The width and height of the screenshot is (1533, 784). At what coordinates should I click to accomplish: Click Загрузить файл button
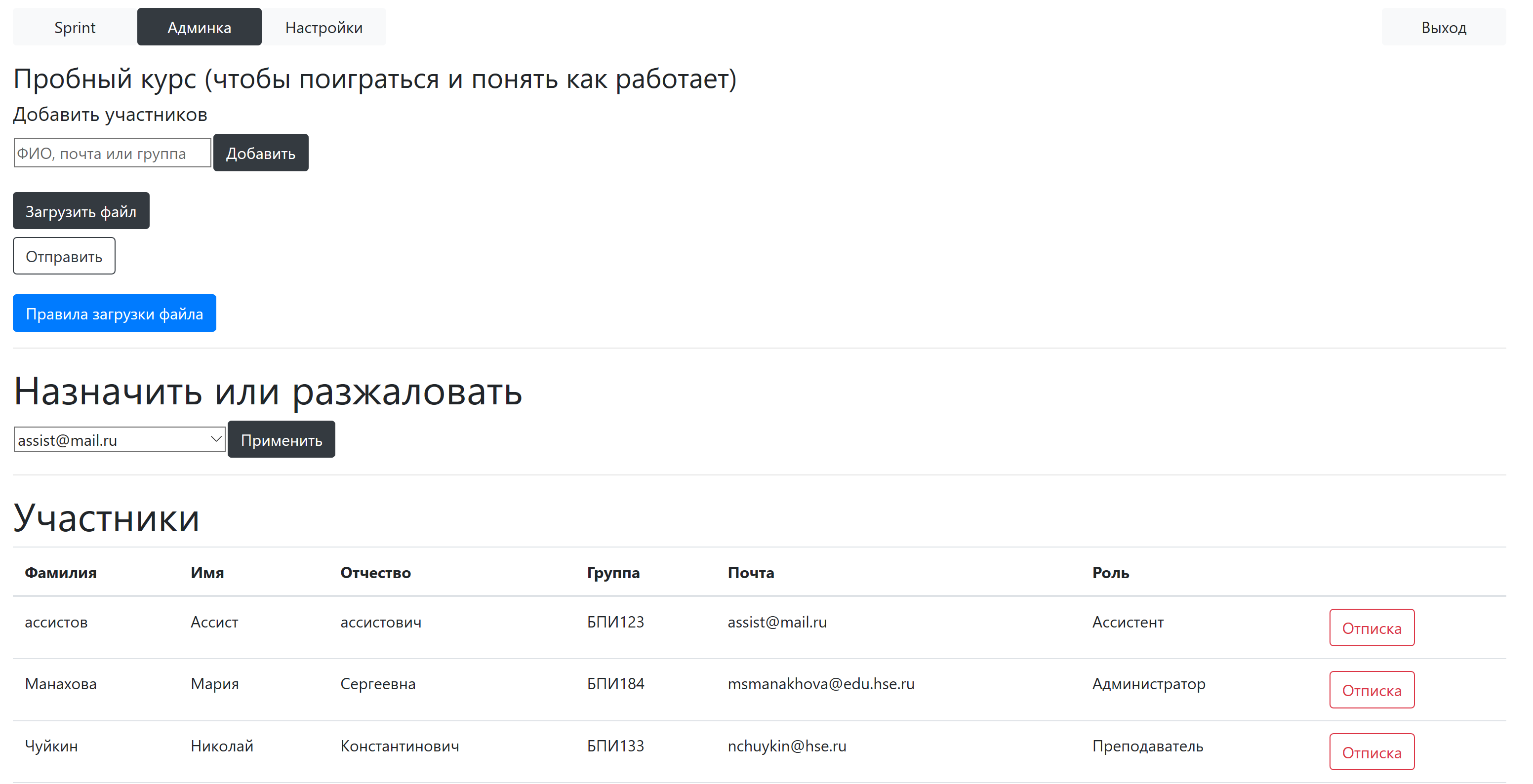[81, 211]
